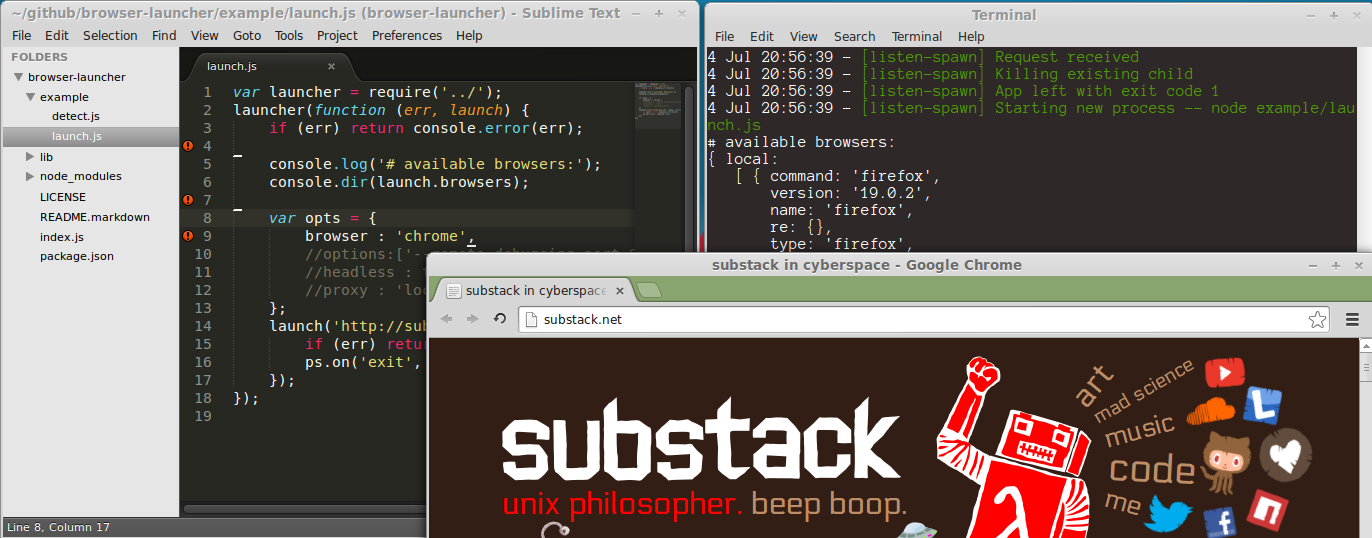Click the substack.net address bar
The width and height of the screenshot is (1372, 538).
(923, 320)
